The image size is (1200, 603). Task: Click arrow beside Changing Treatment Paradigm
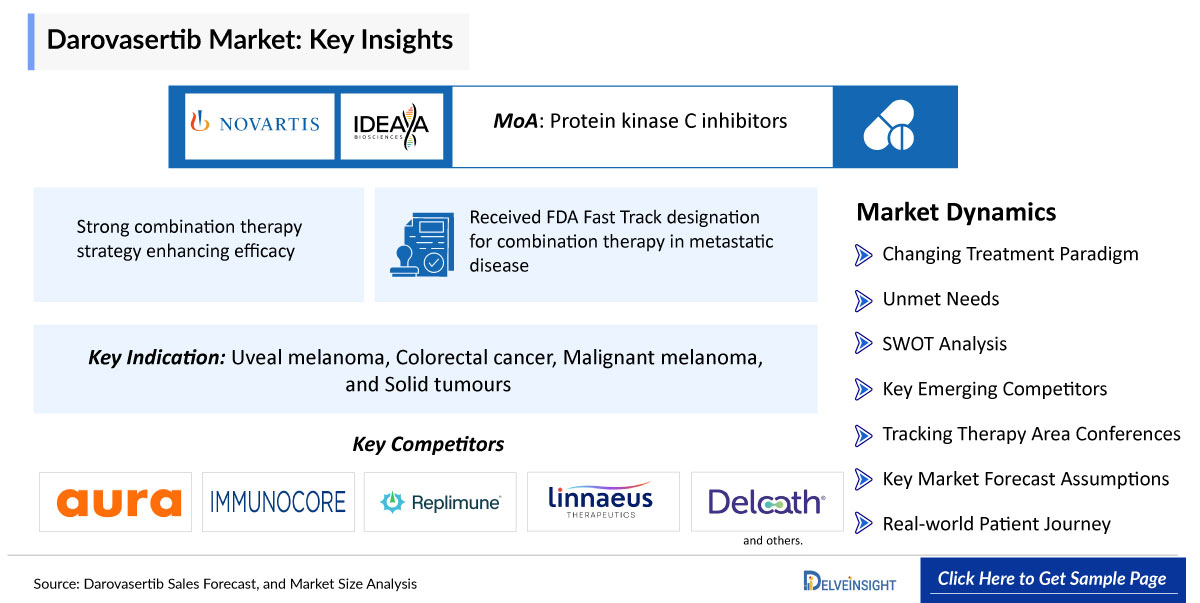tap(864, 254)
